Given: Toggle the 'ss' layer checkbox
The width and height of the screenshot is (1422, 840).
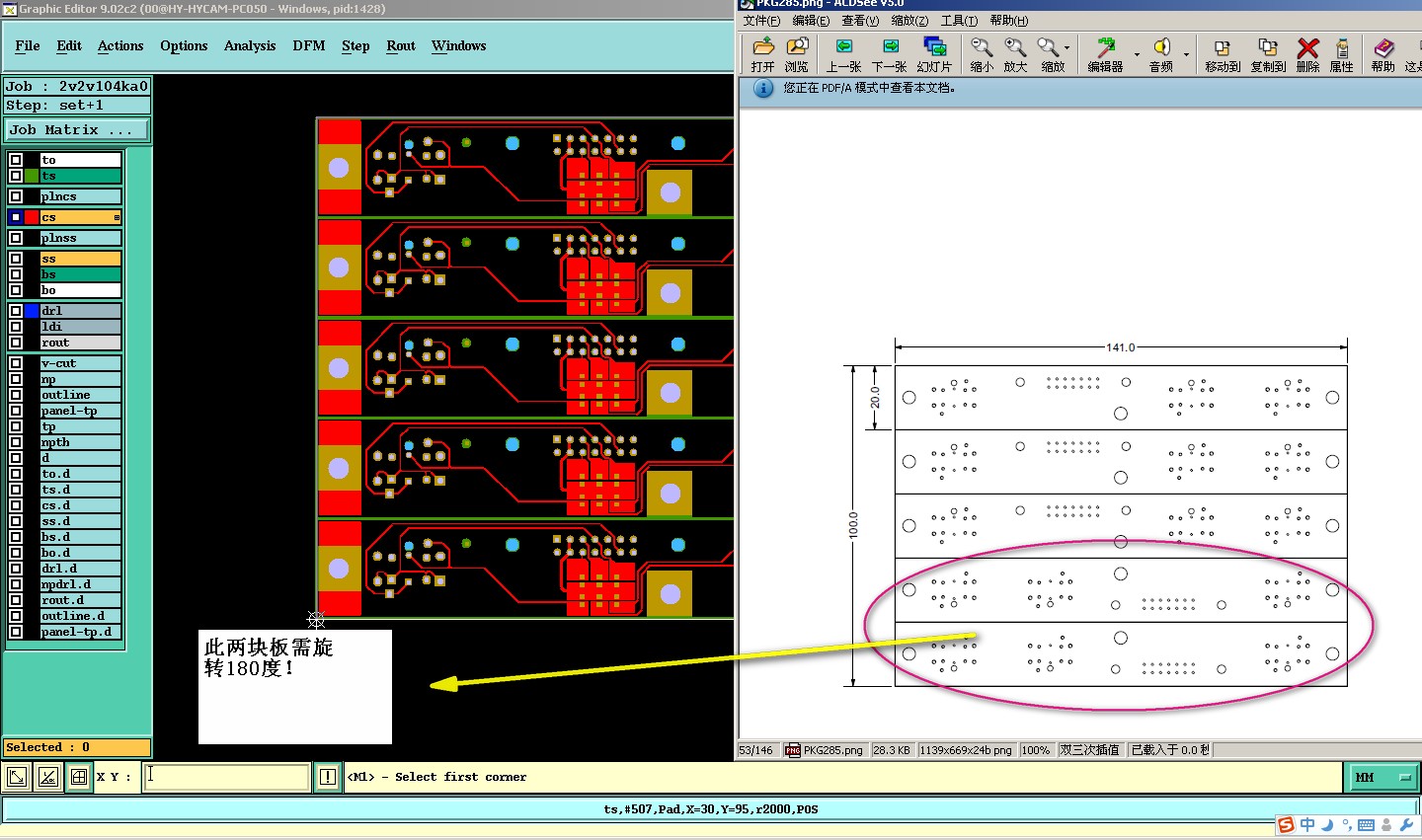Looking at the screenshot, I should click(16, 259).
